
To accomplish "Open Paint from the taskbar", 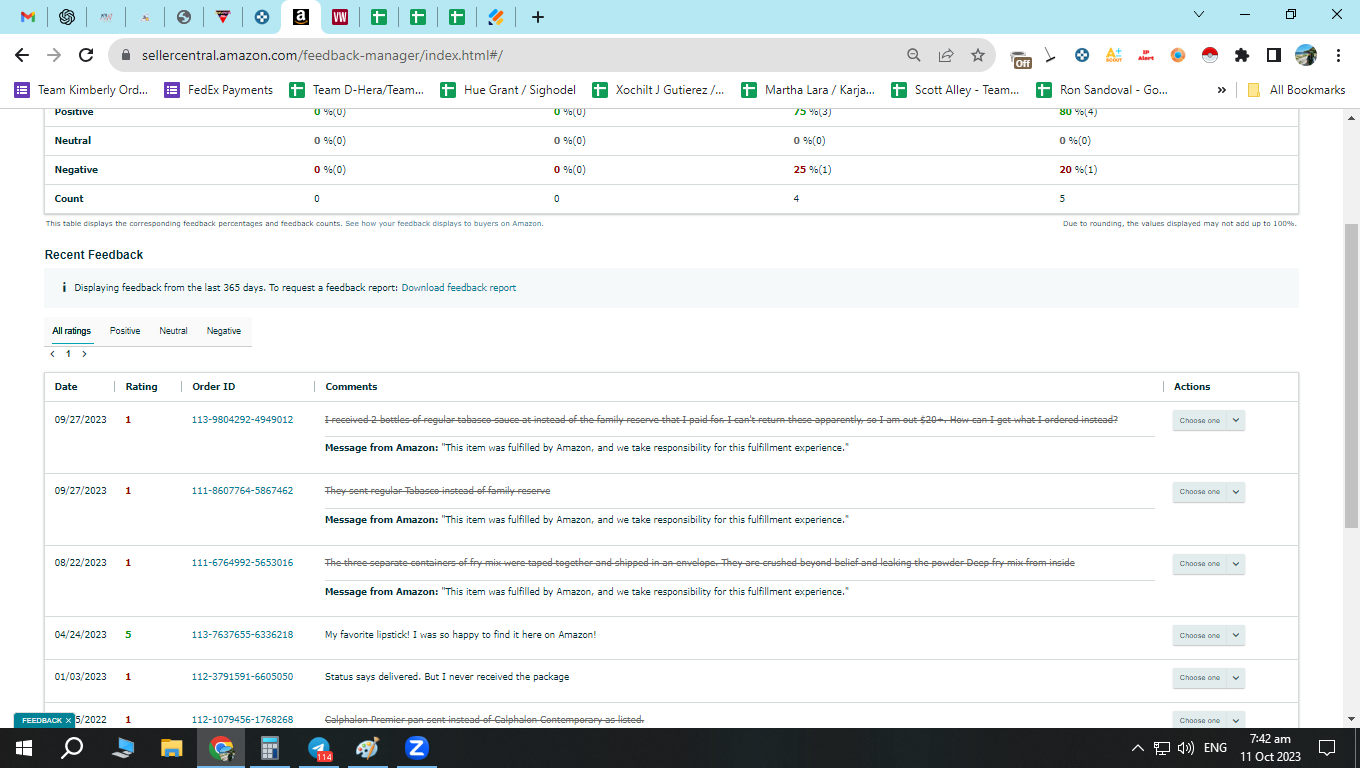I will [x=368, y=748].
